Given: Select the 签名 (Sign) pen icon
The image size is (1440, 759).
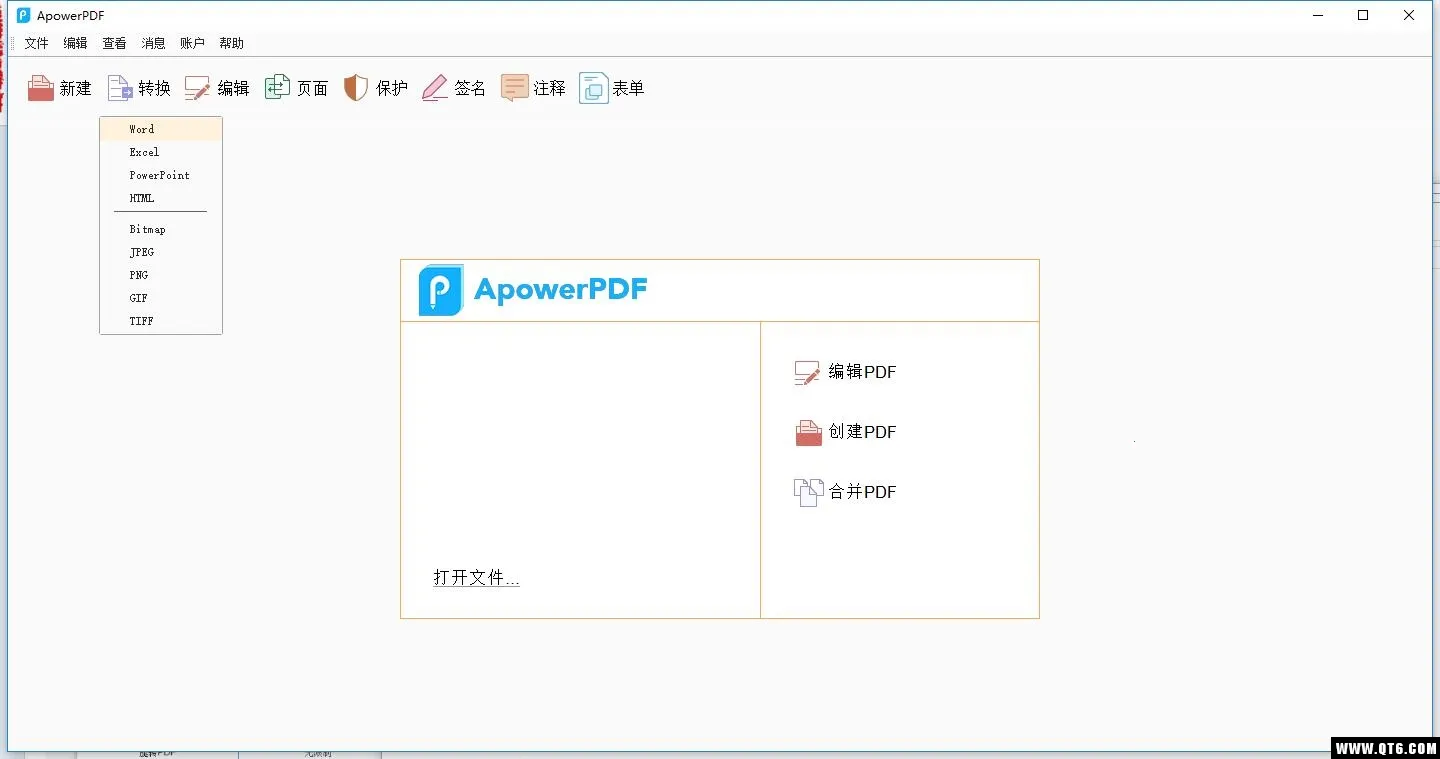Looking at the screenshot, I should 454,88.
